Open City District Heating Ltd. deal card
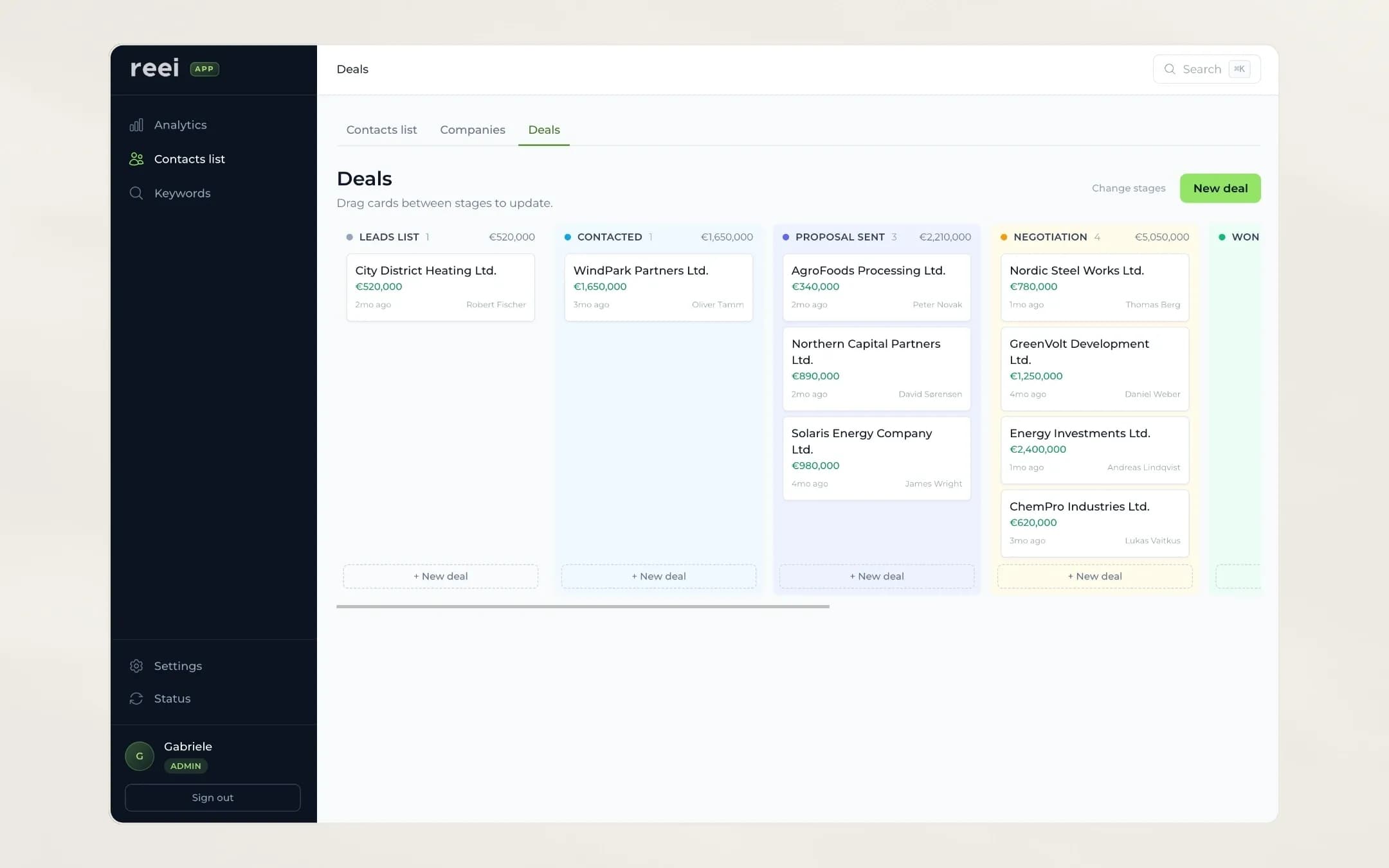Screen dimensions: 1389x868 tap(440, 287)
